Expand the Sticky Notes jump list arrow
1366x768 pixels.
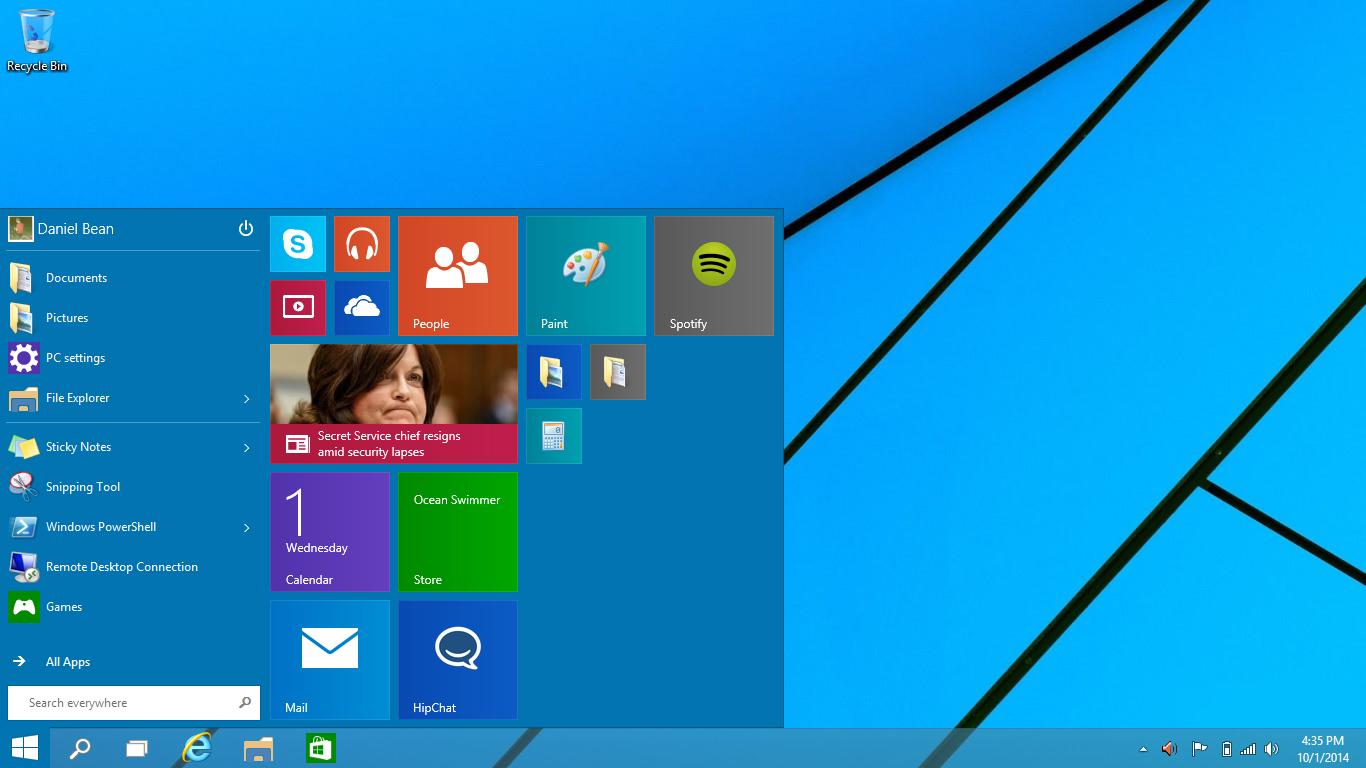[x=247, y=448]
